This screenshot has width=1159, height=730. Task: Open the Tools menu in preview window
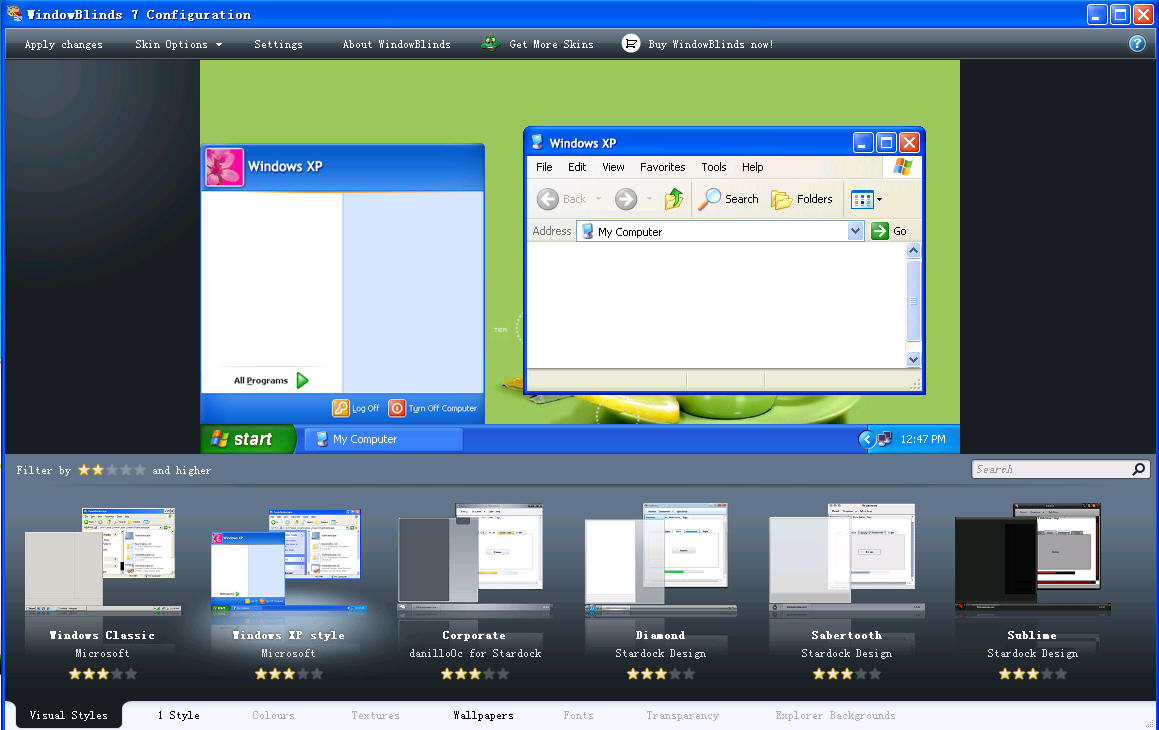pyautogui.click(x=713, y=167)
